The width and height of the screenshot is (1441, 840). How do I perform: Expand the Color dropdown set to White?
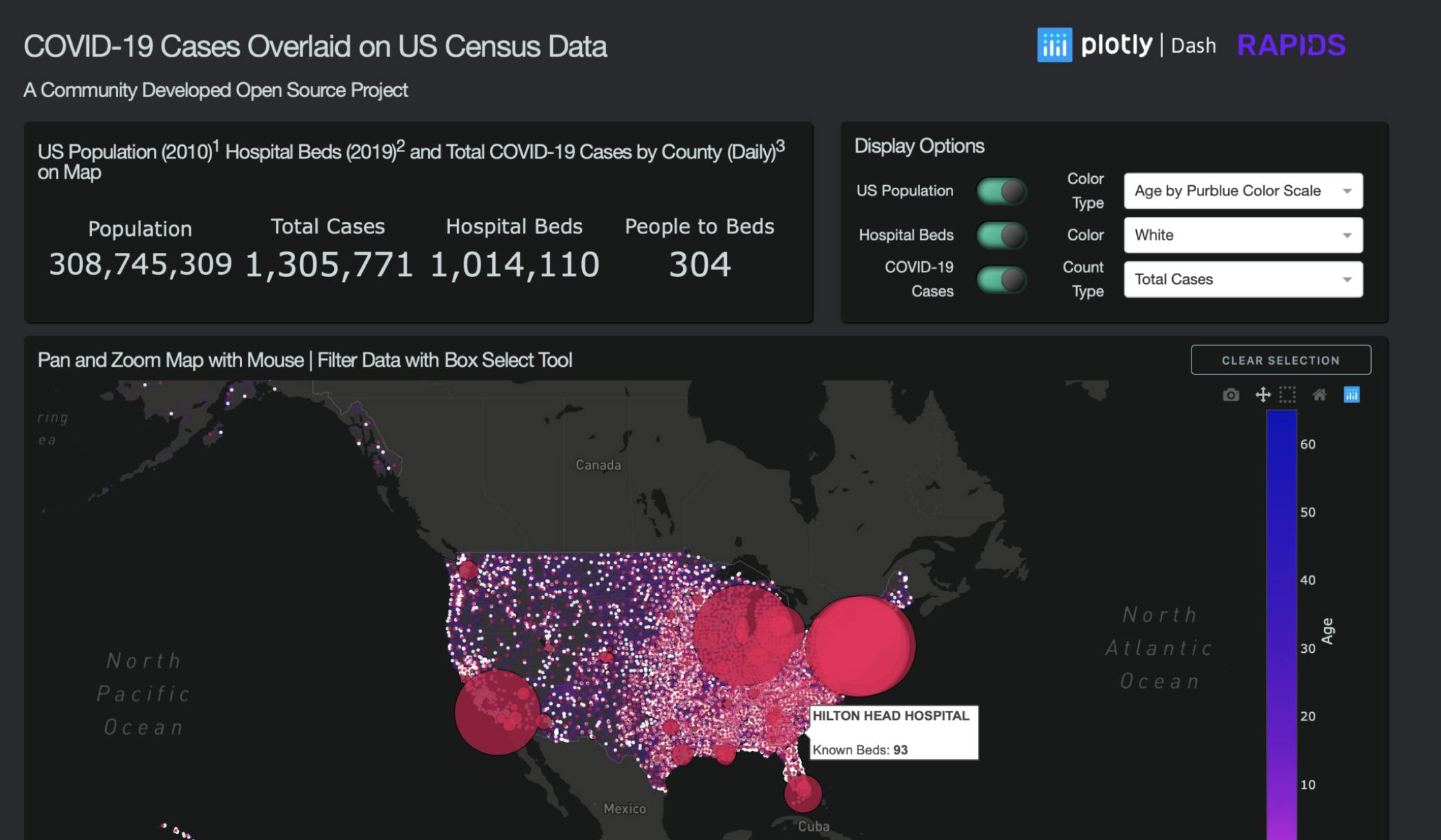pyautogui.click(x=1242, y=235)
